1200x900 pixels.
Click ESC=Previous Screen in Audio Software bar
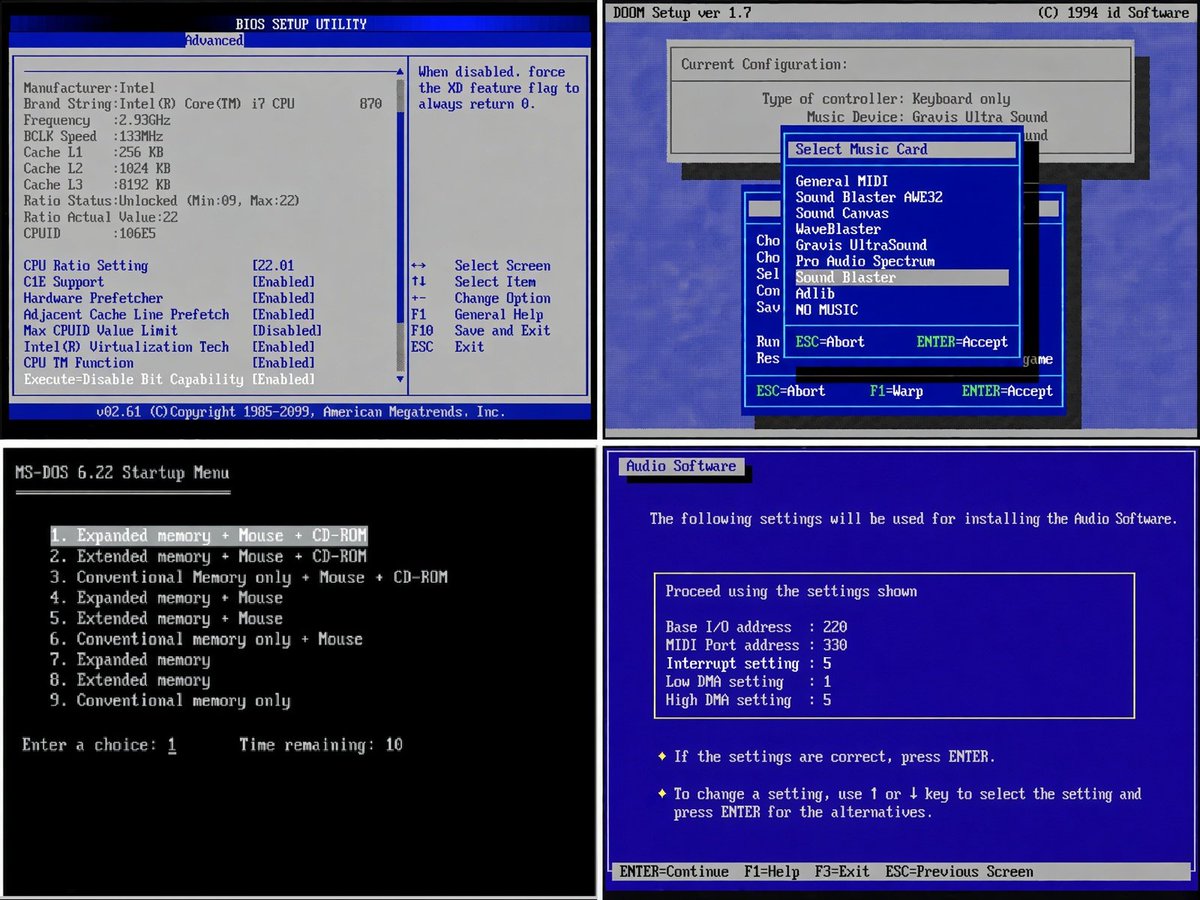959,872
